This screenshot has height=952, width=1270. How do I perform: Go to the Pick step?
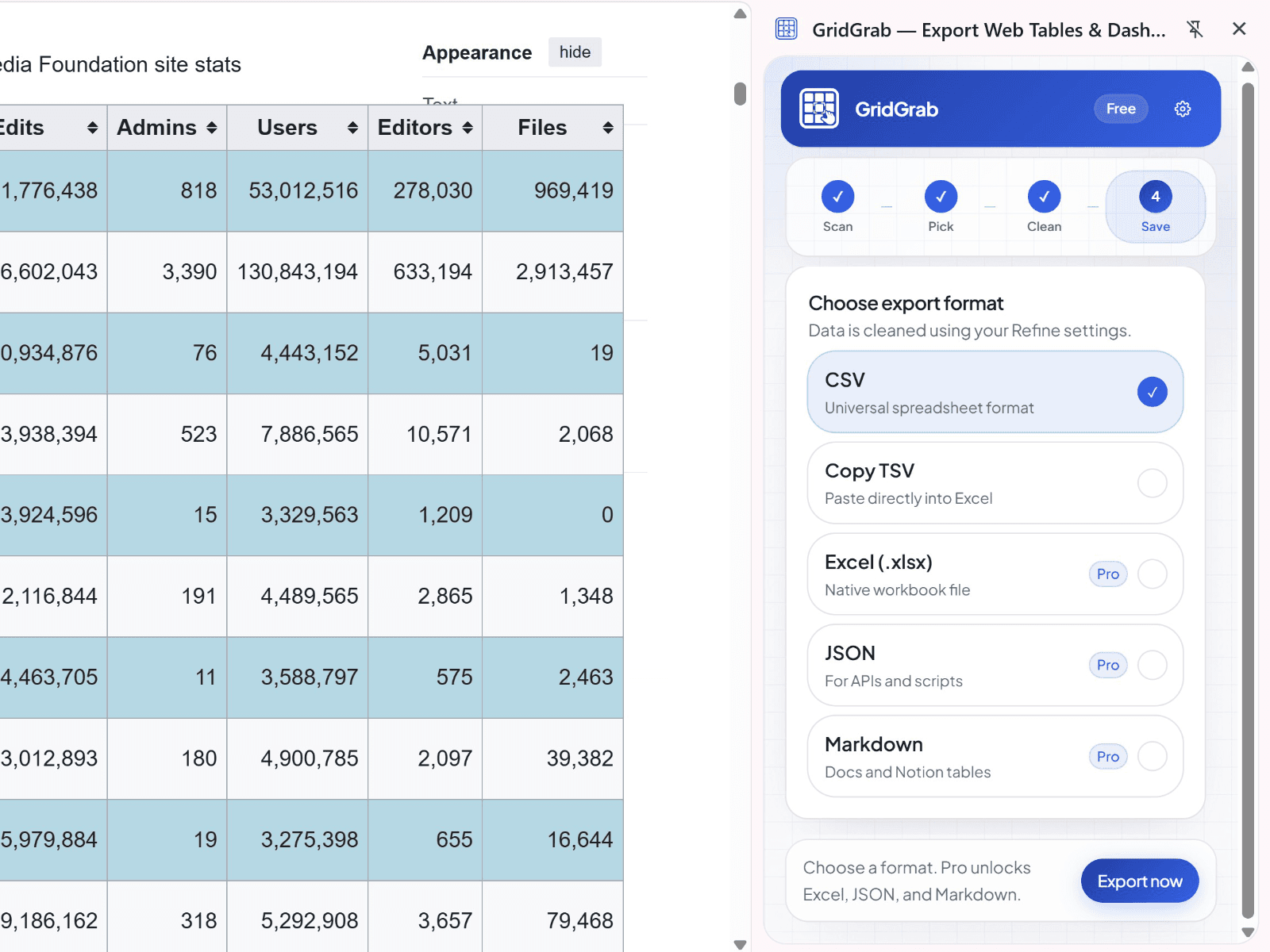941,206
